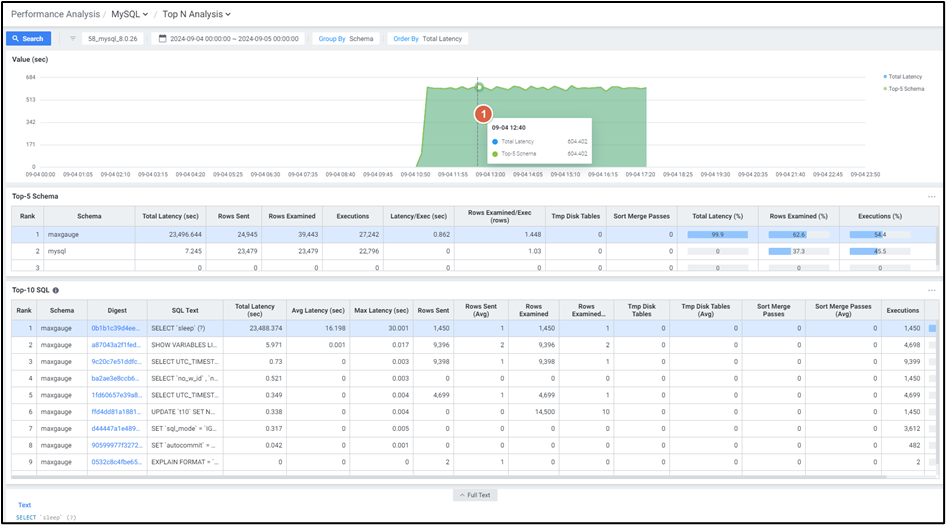This screenshot has width=946, height=525.
Task: Toggle Top-5 Schema legend series
Action: [x=905, y=89]
